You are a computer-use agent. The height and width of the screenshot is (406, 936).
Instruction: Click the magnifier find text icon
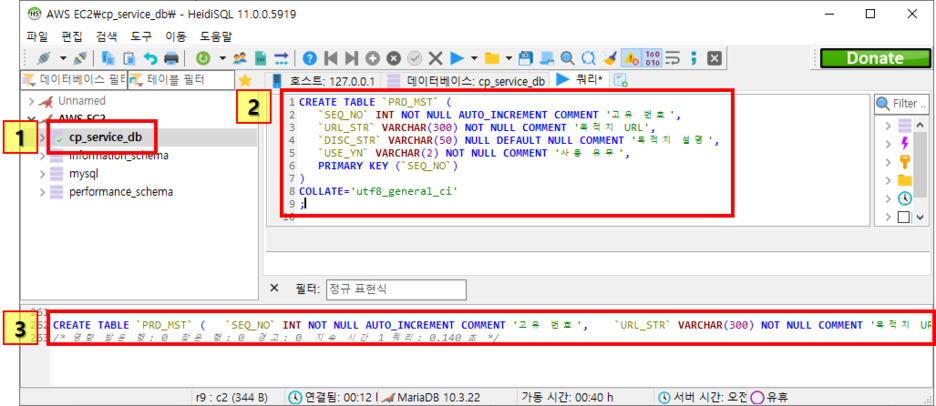567,58
